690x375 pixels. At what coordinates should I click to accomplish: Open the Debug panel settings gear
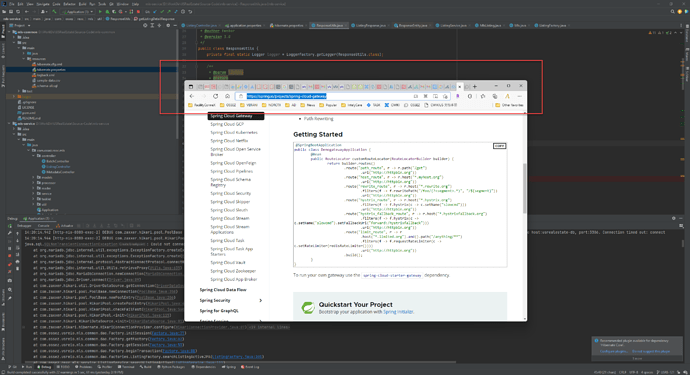coord(673,218)
